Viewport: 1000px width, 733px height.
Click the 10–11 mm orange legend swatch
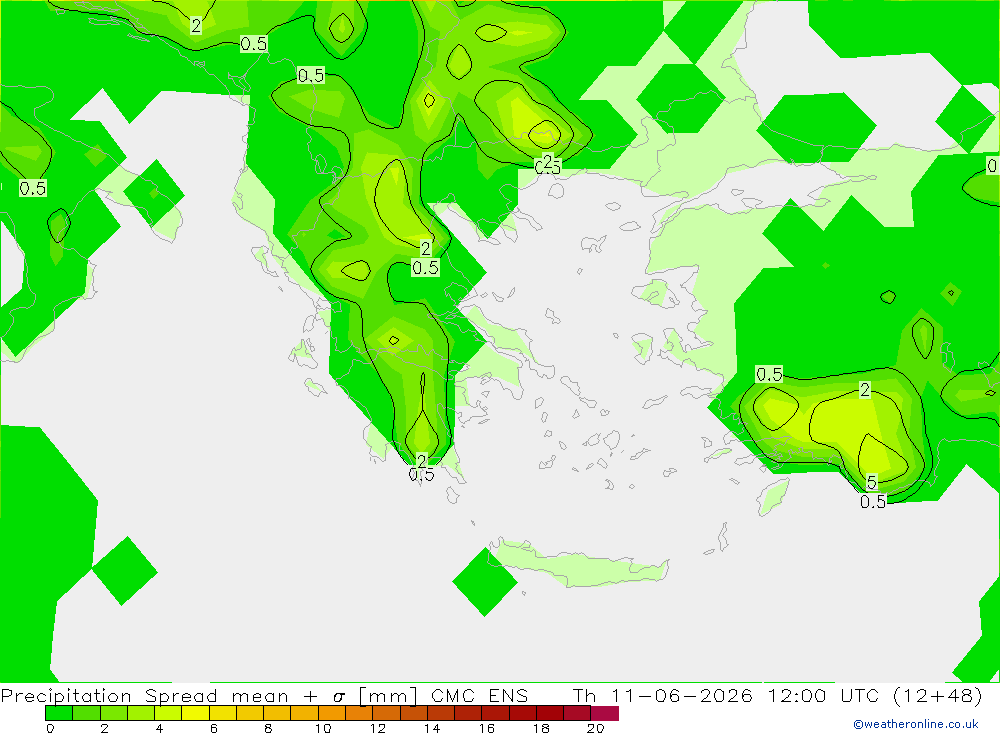[332, 713]
